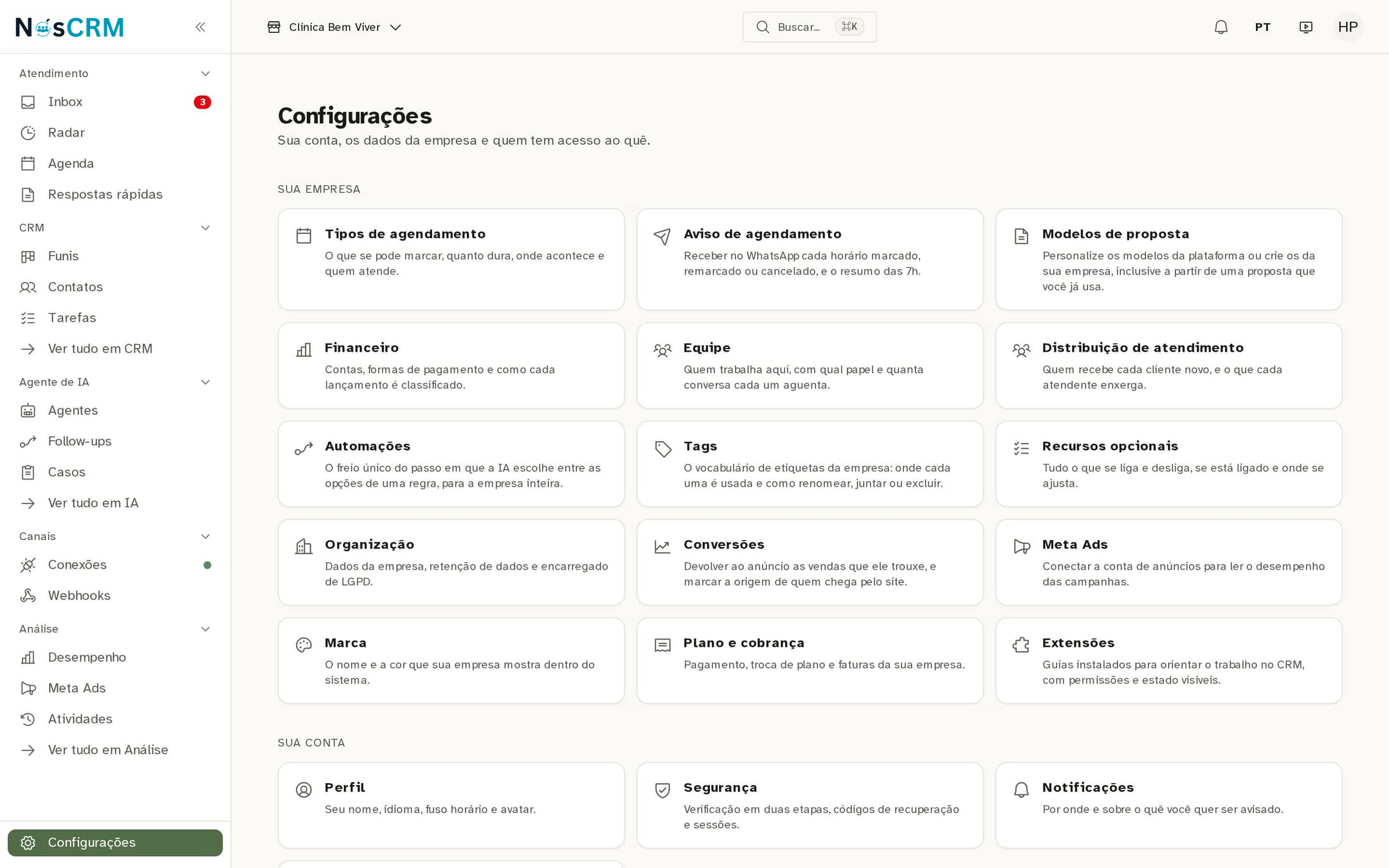1389x868 pixels.
Task: Click the shield icon on the Segurança card
Action: [x=662, y=790]
